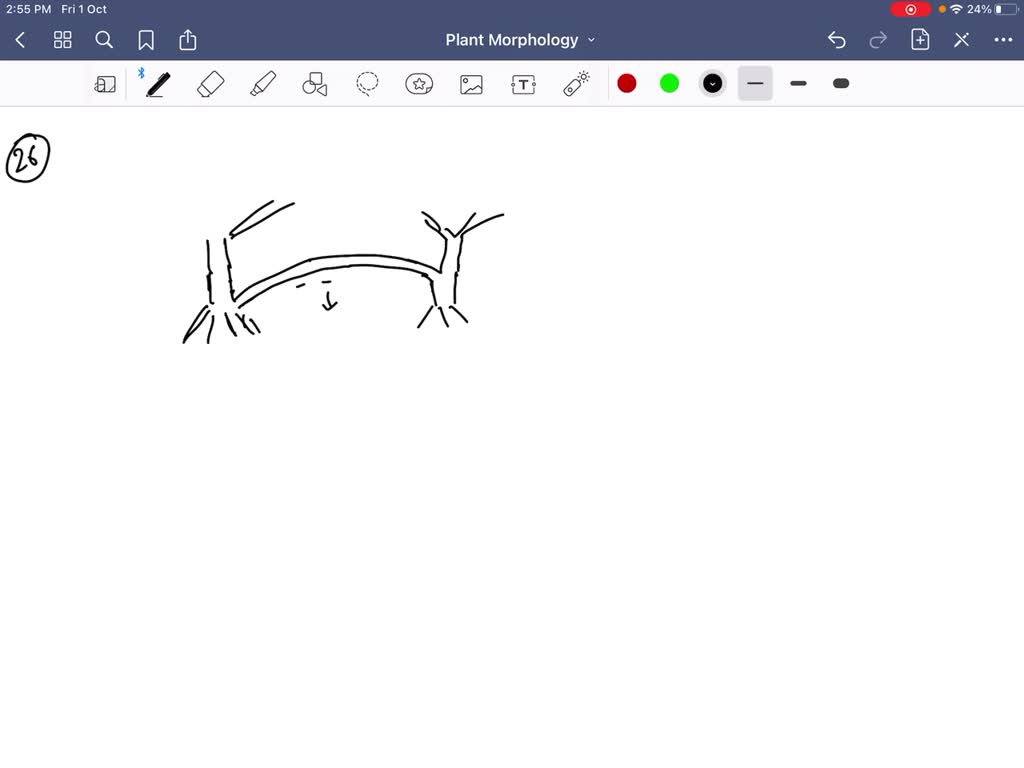Screen dimensions: 1024x768
Task: Open the zoom window tool
Action: click(x=105, y=84)
